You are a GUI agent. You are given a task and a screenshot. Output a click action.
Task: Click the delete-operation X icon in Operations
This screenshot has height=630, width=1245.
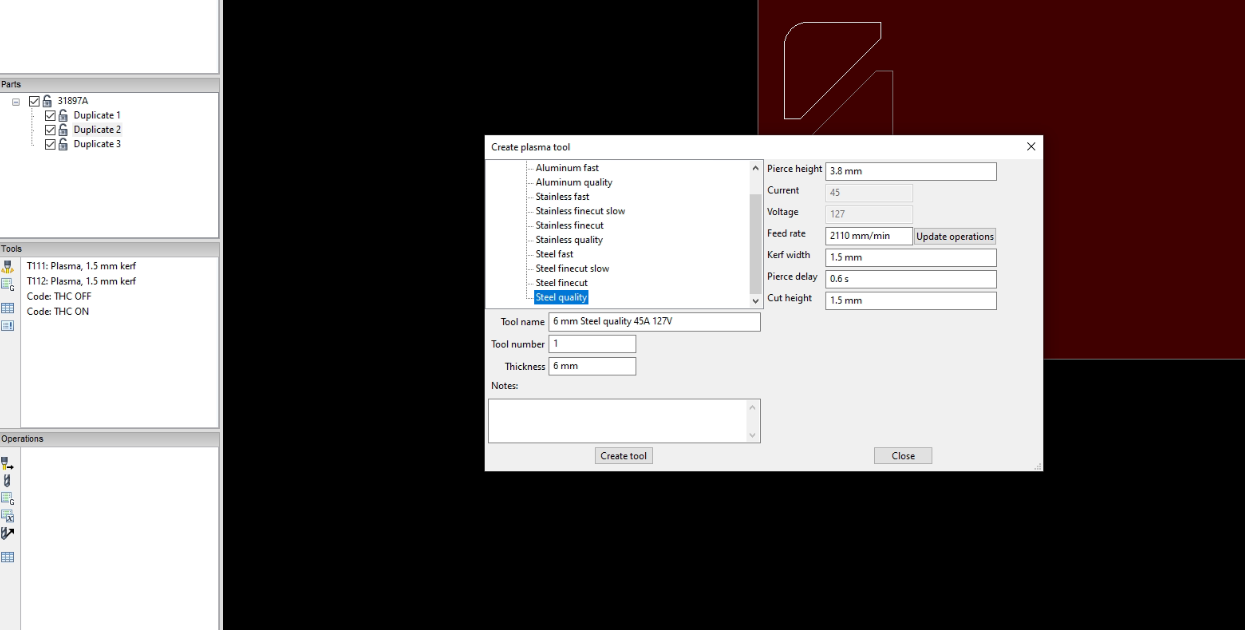click(8, 516)
